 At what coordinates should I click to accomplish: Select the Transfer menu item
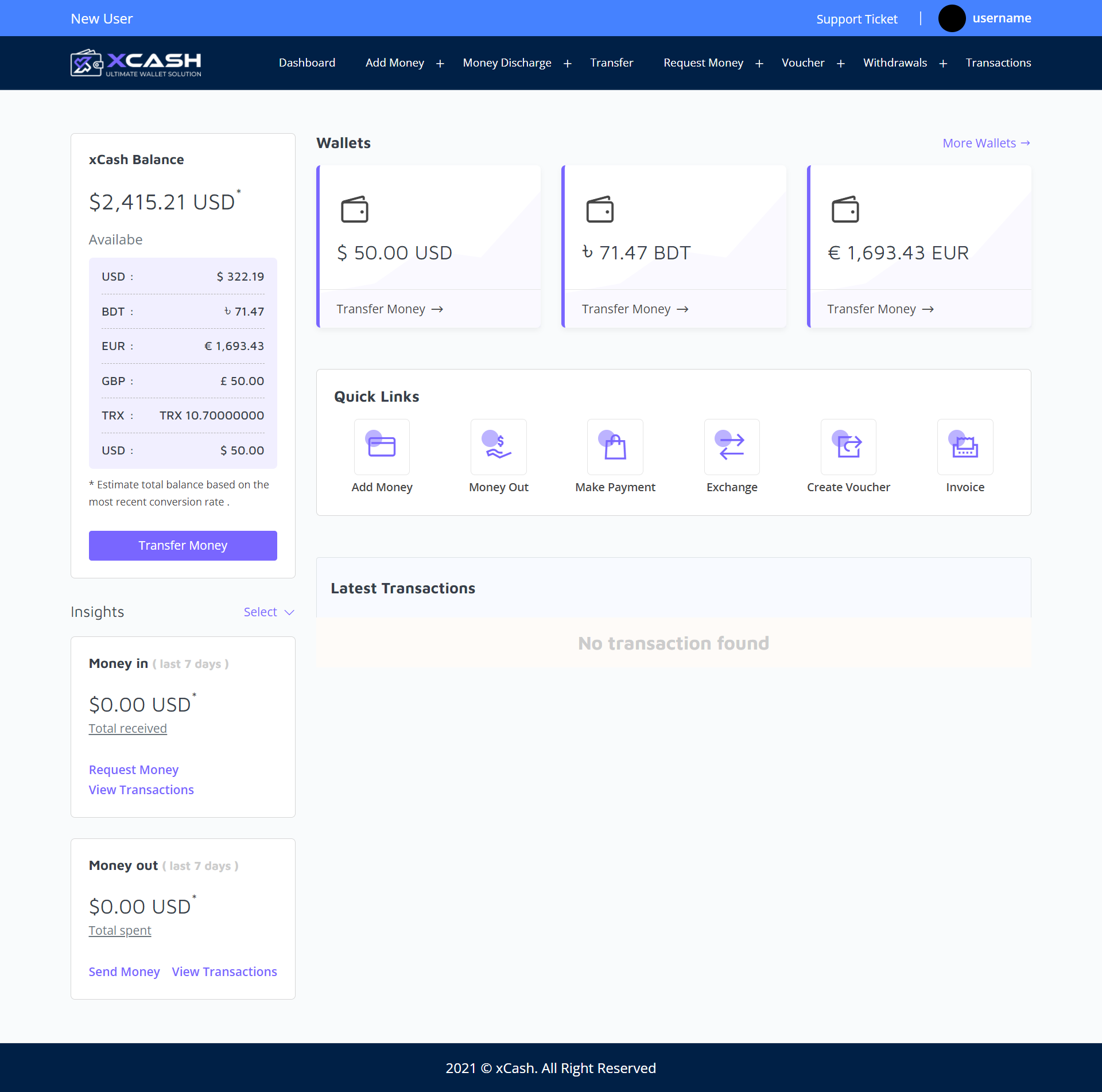coord(611,63)
